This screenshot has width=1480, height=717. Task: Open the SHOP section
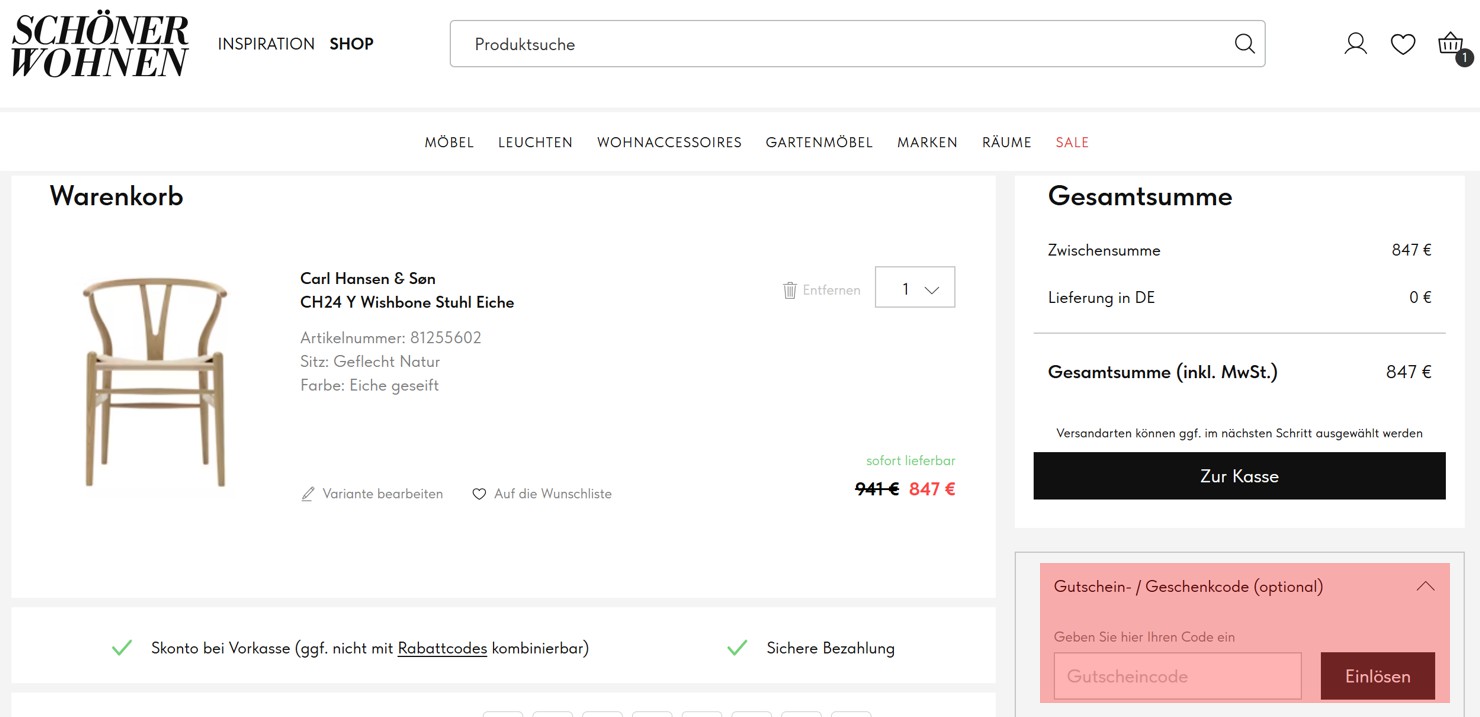point(351,44)
